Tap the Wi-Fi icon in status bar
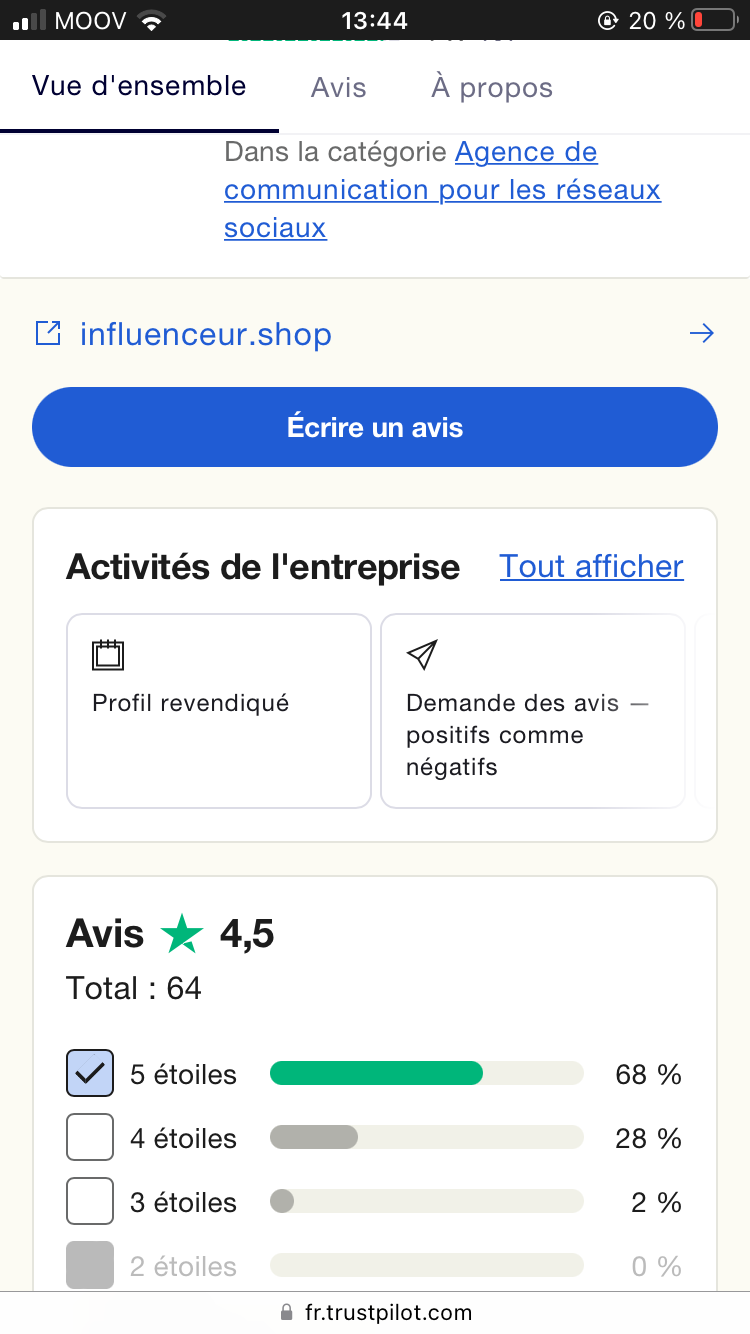 point(151,20)
